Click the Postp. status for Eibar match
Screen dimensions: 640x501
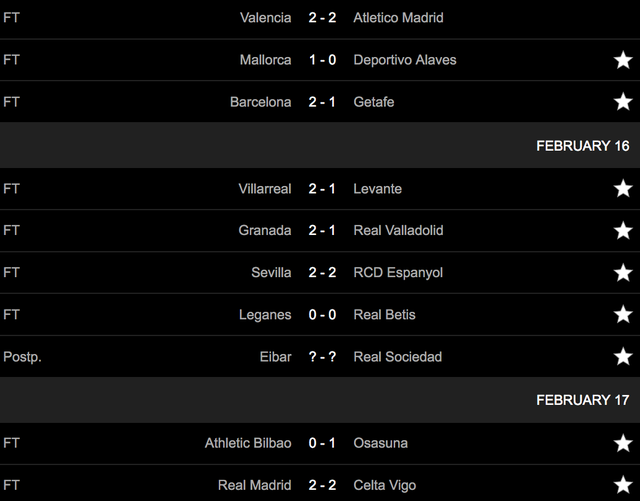click(x=22, y=356)
